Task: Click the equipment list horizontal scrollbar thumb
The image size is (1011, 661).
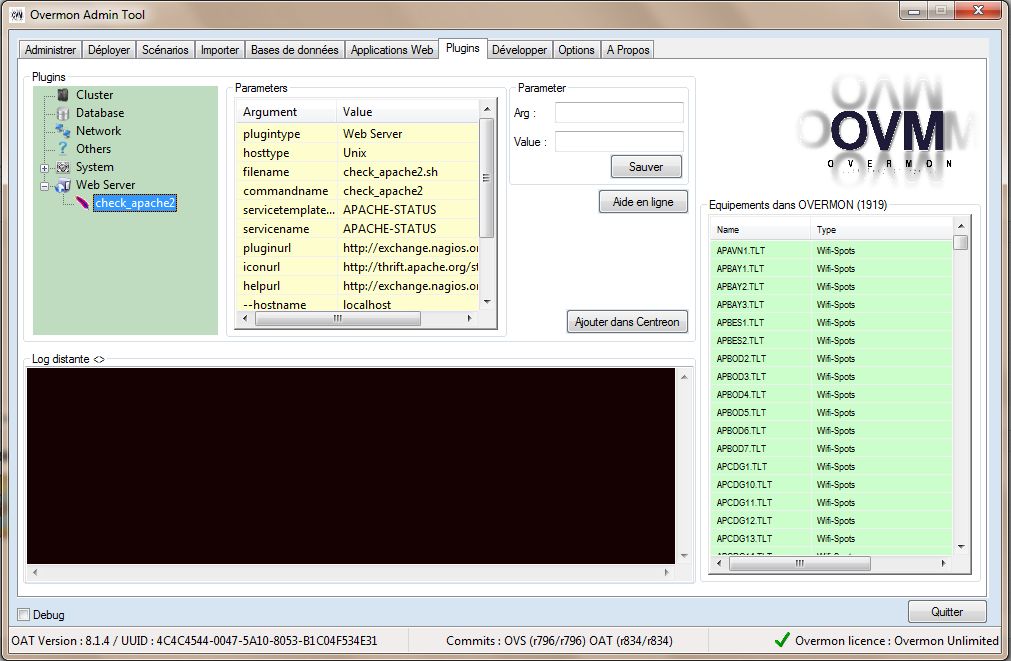Action: pyautogui.click(x=800, y=564)
